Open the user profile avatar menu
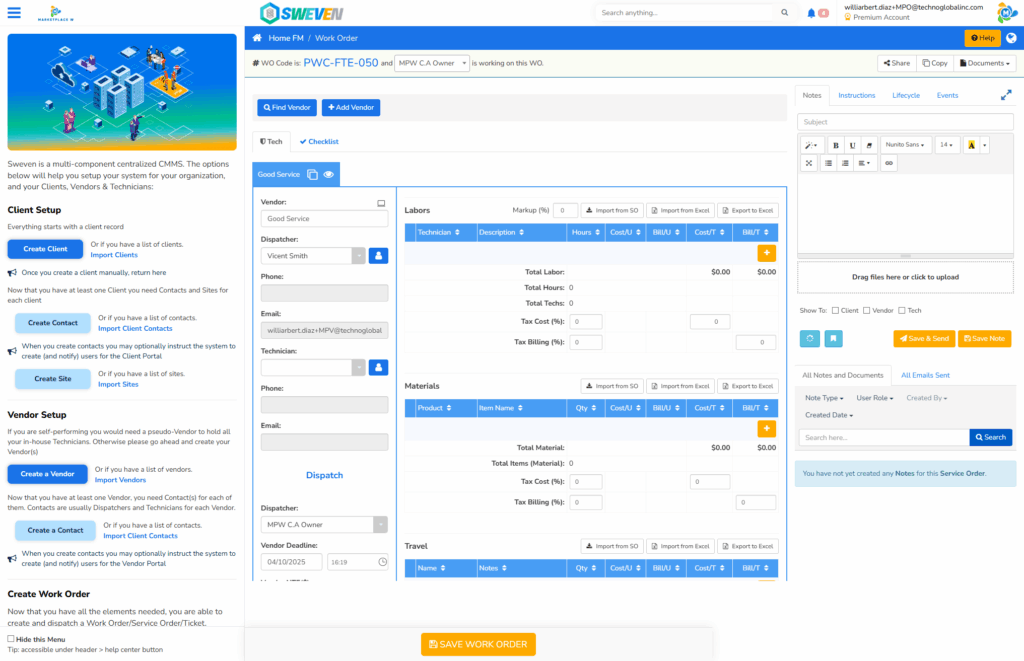This screenshot has width=1024, height=661. [1006, 12]
